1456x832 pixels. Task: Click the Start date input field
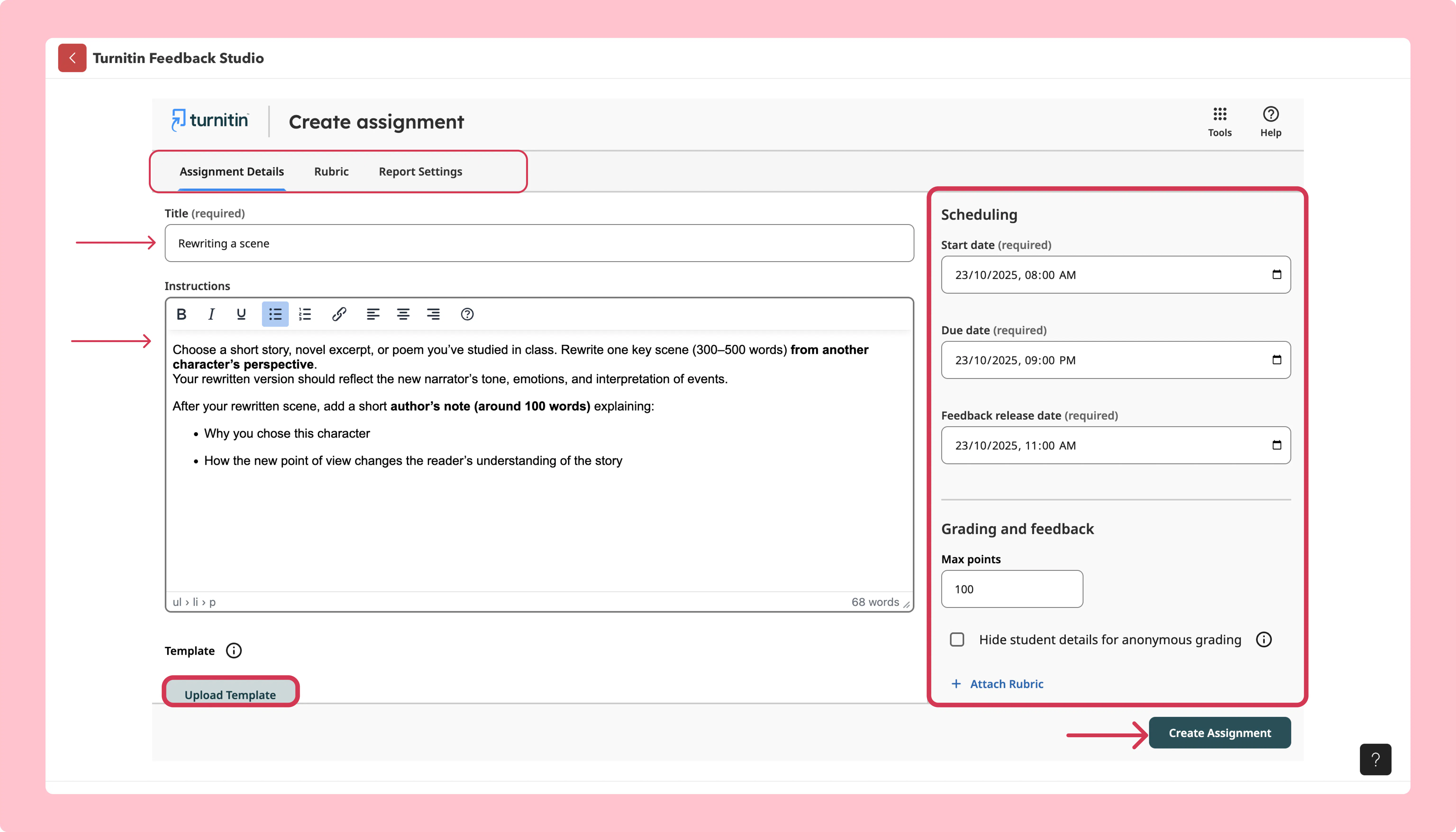tap(1115, 275)
